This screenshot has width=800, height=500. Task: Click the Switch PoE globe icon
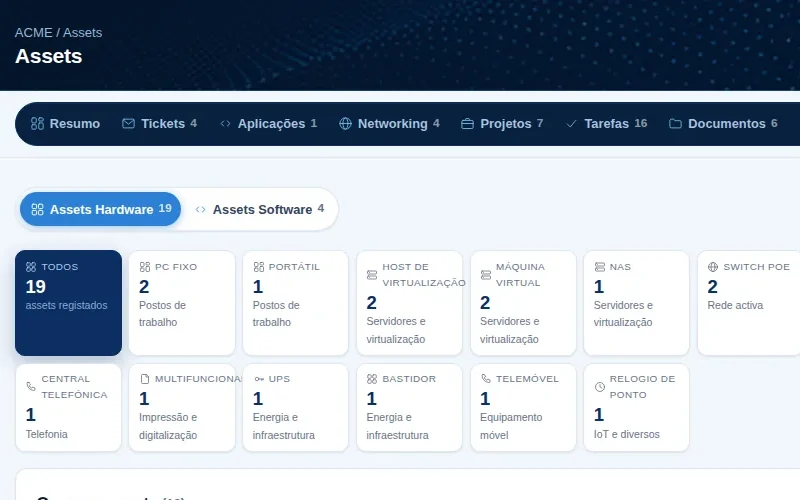(713, 267)
